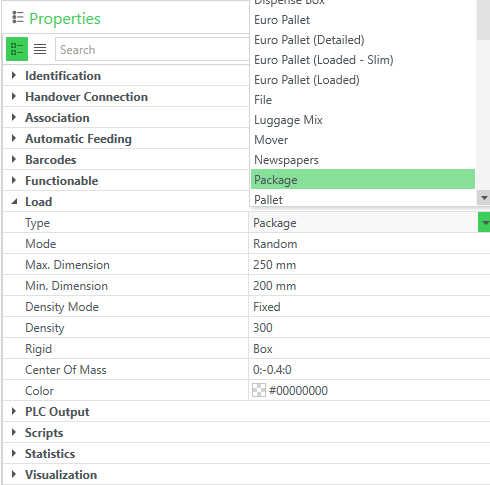Edit the Max. Dimension value
490x485 pixels.
(x=369, y=265)
